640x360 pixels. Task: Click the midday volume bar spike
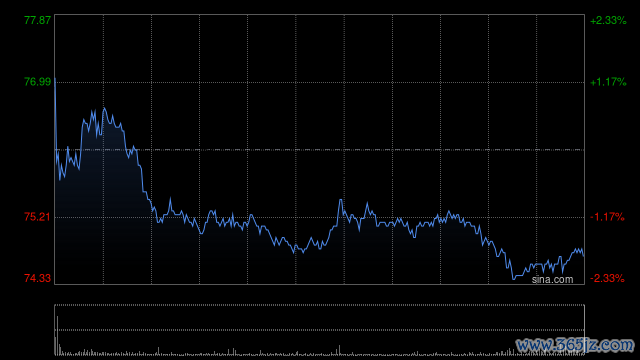pos(340,350)
